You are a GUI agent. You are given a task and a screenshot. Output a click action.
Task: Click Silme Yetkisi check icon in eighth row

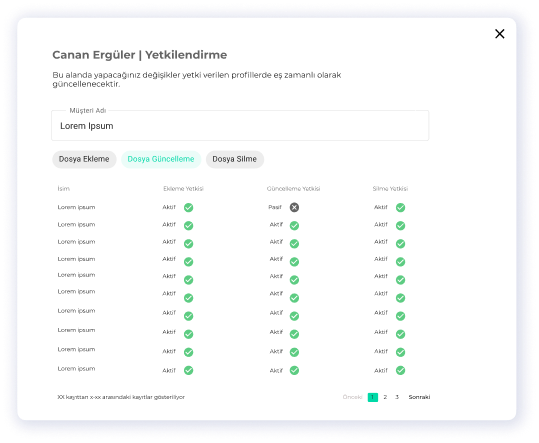click(400, 334)
